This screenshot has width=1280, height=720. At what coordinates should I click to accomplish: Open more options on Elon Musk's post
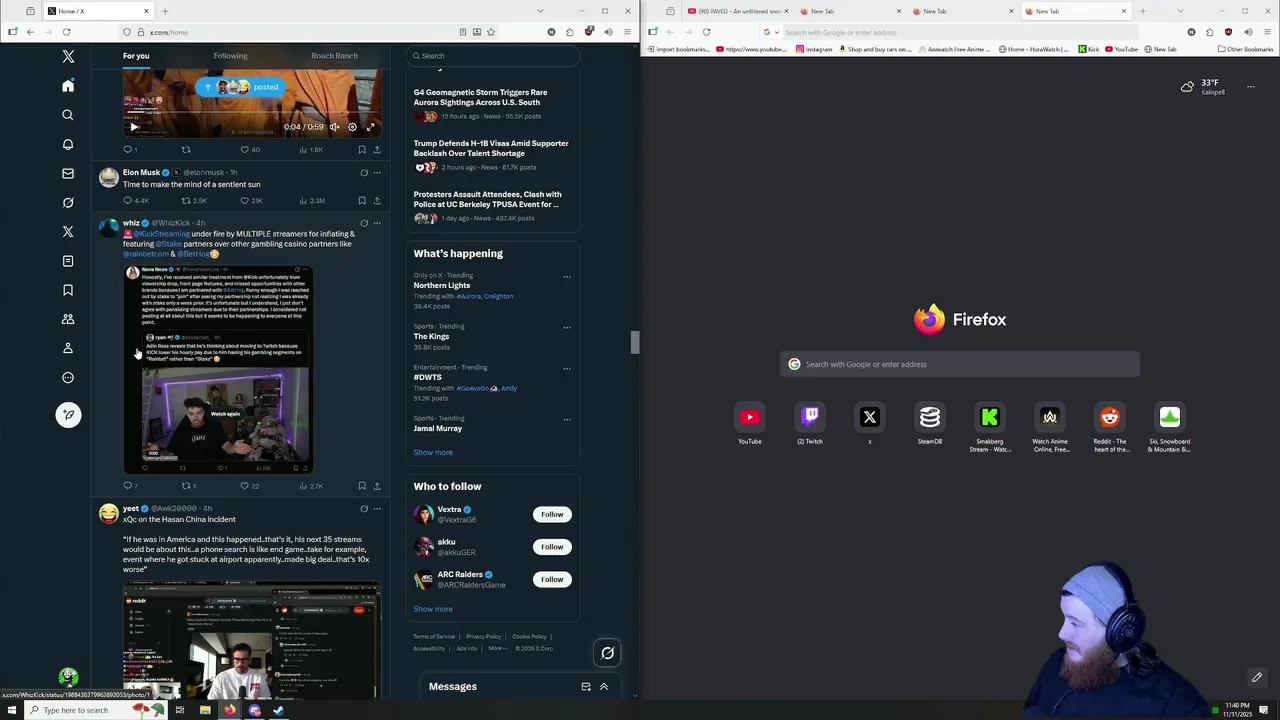pyautogui.click(x=377, y=173)
